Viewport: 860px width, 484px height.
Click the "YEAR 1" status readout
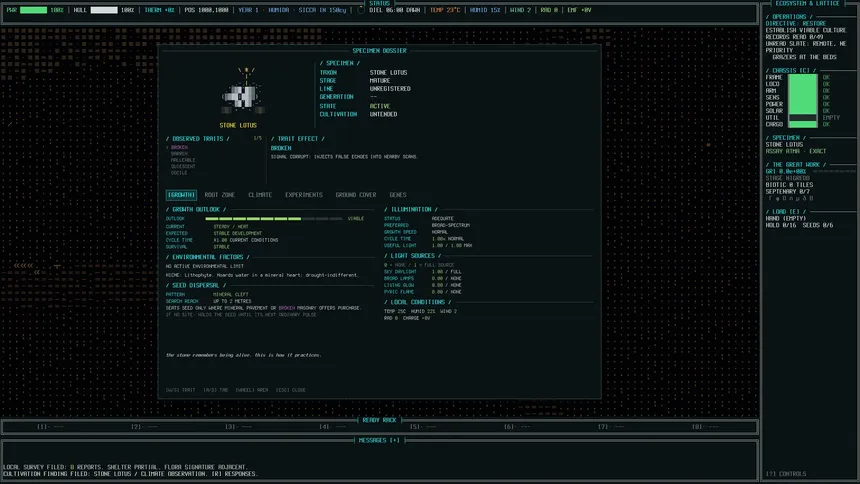[x=248, y=10]
